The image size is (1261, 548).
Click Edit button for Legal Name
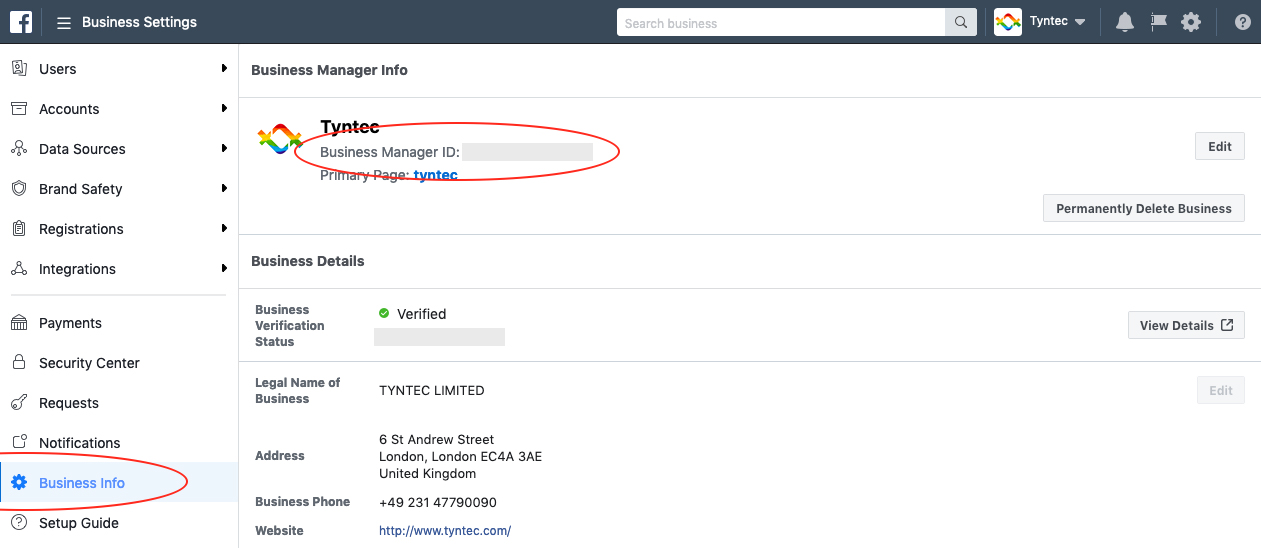pyautogui.click(x=1221, y=390)
